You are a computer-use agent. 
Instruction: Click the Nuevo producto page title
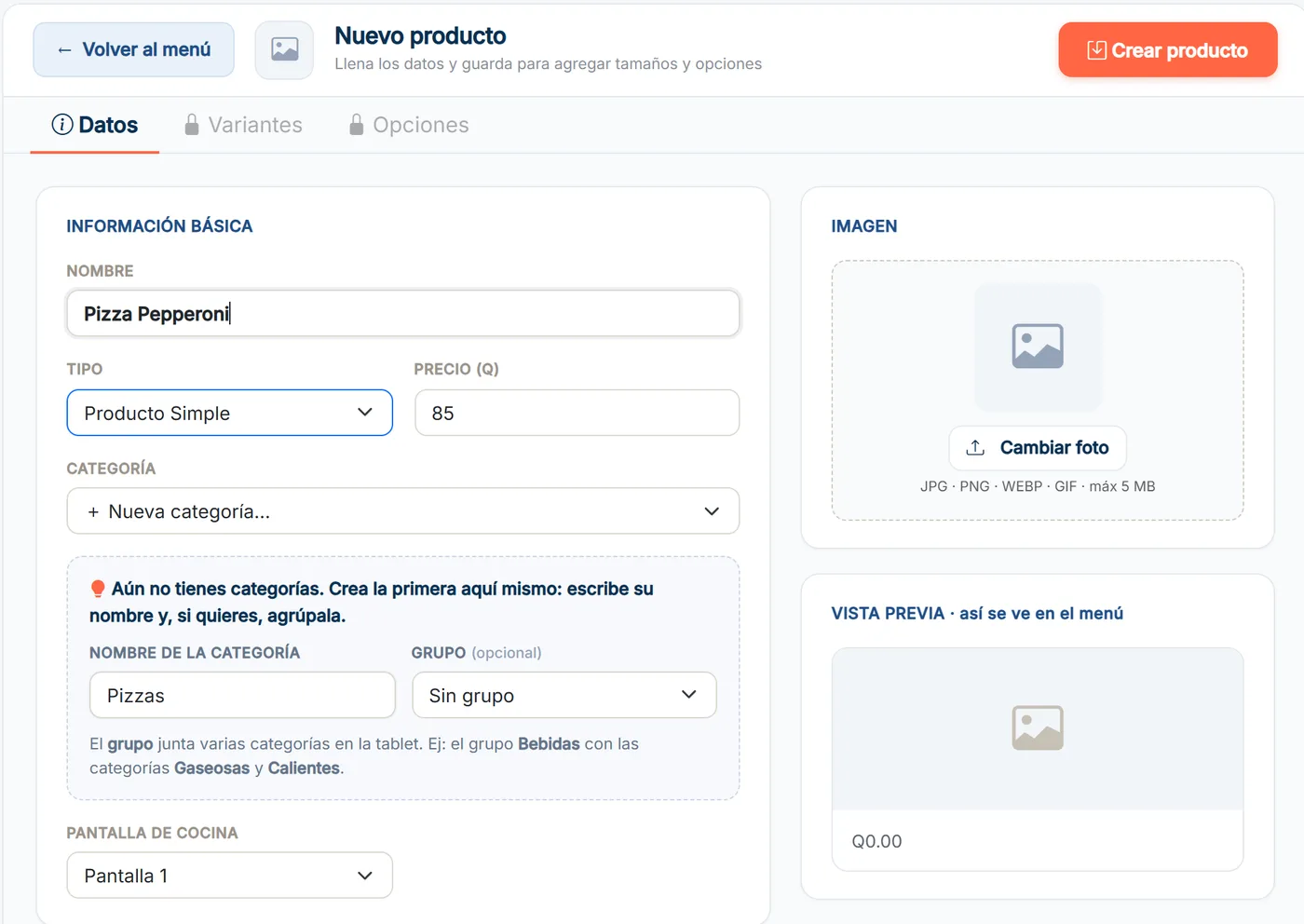(x=420, y=36)
